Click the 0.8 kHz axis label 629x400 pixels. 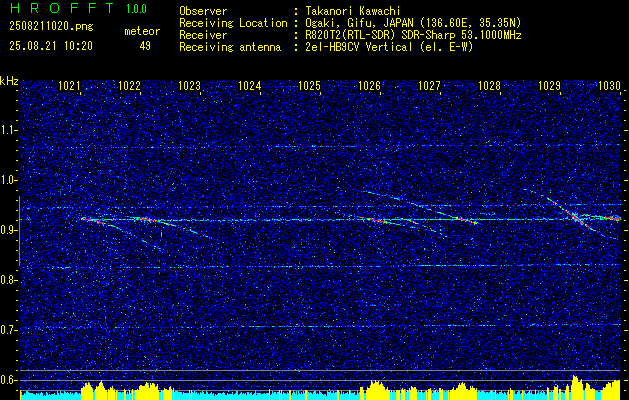(8, 280)
